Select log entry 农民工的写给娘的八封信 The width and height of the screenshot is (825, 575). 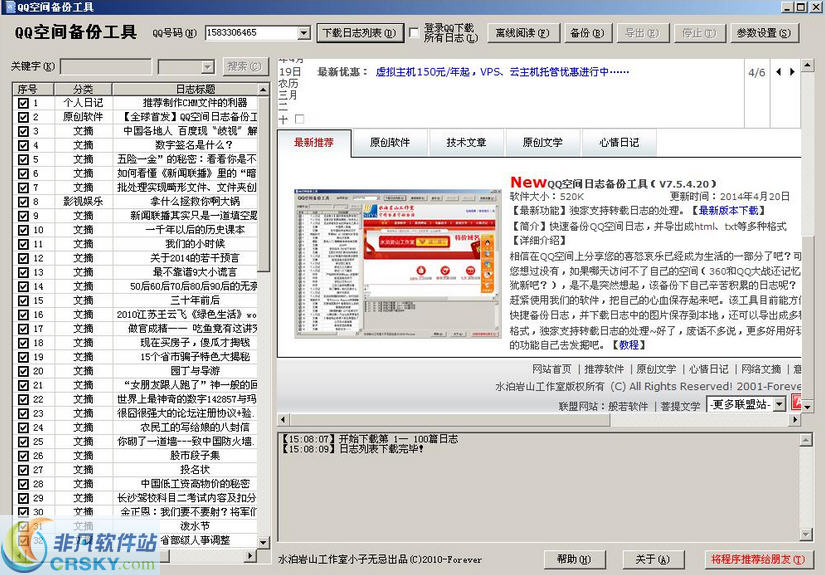click(x=195, y=428)
